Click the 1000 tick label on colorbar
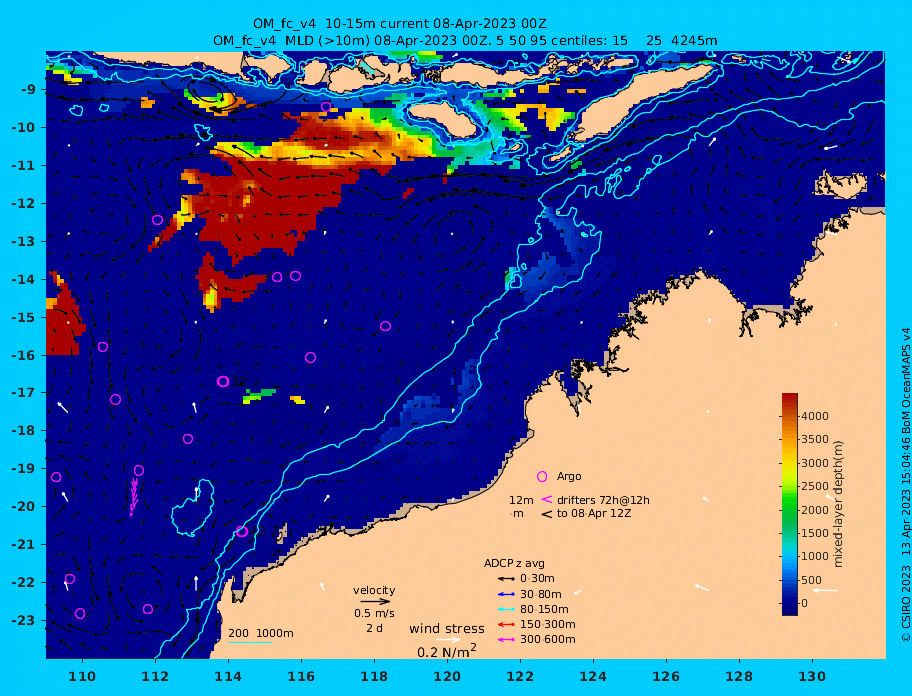 (x=815, y=556)
